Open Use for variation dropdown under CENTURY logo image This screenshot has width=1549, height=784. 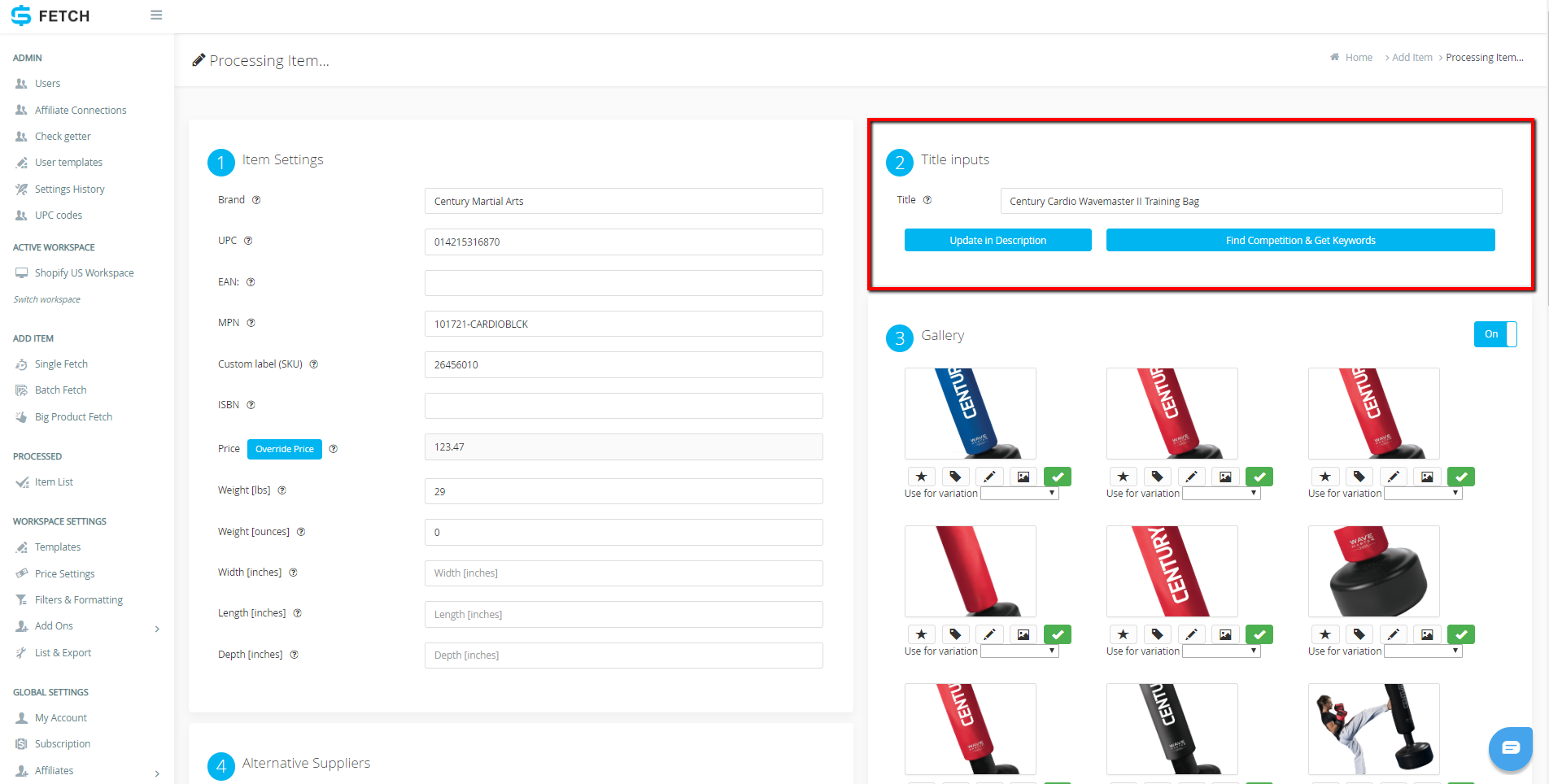tap(1221, 651)
